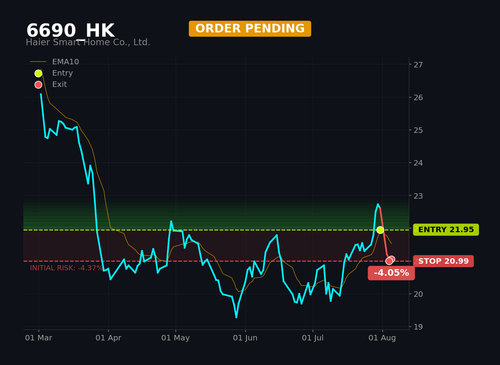The image size is (500, 365).
Task: Click the ORDER PENDING status badge
Action: (x=250, y=29)
